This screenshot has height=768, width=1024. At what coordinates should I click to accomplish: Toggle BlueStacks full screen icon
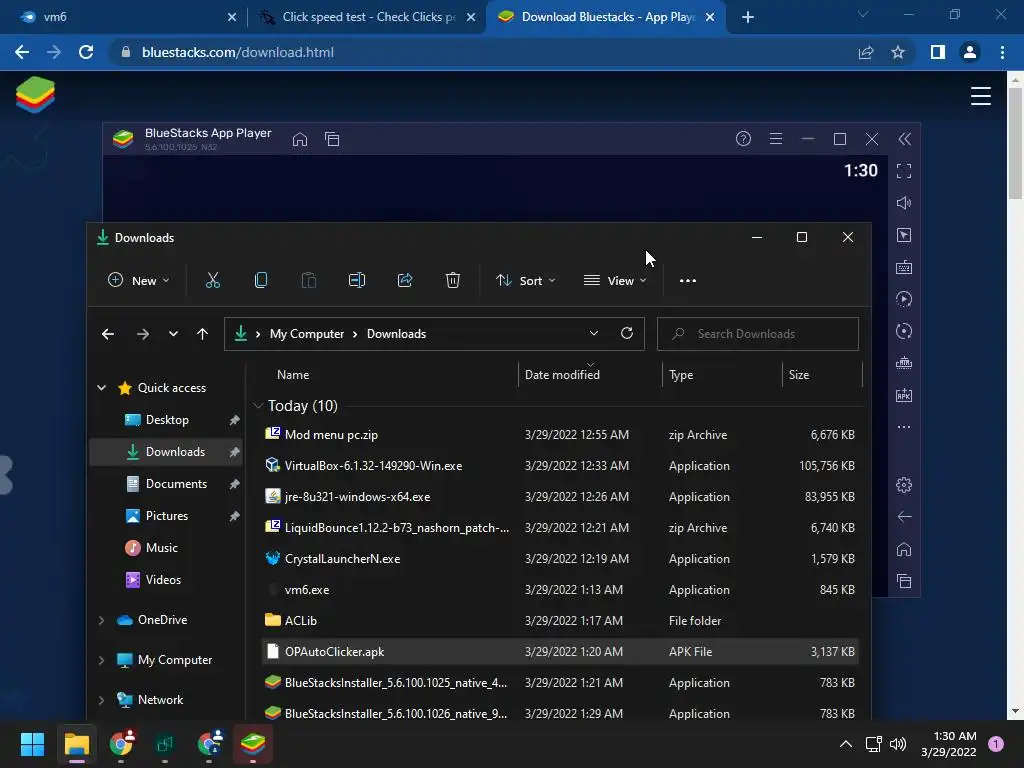click(x=904, y=171)
